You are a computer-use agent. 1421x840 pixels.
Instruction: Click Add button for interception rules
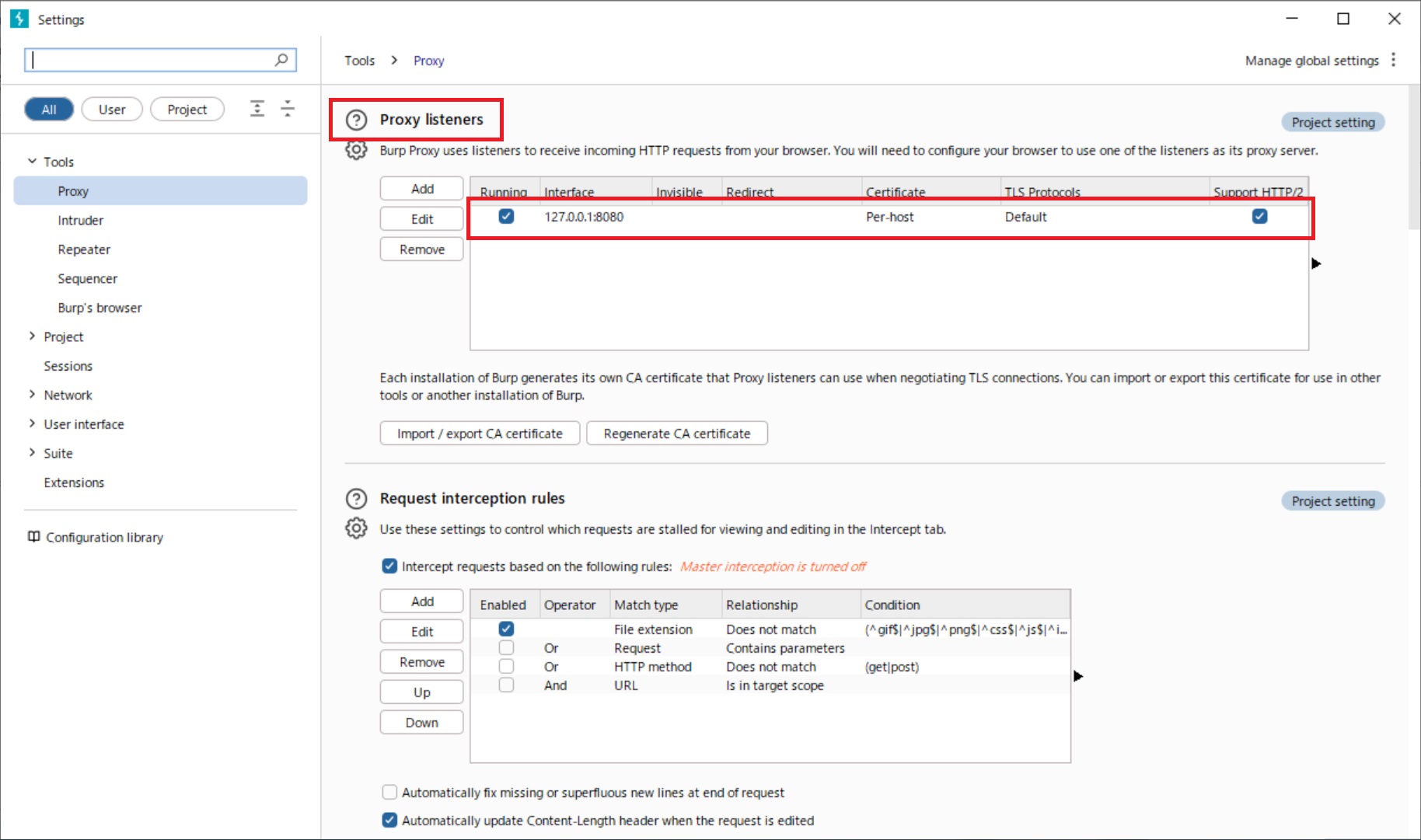[x=422, y=601]
